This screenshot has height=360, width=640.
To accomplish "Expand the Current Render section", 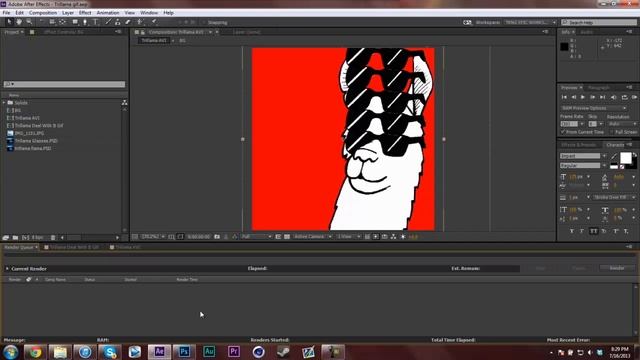I will pos(7,269).
